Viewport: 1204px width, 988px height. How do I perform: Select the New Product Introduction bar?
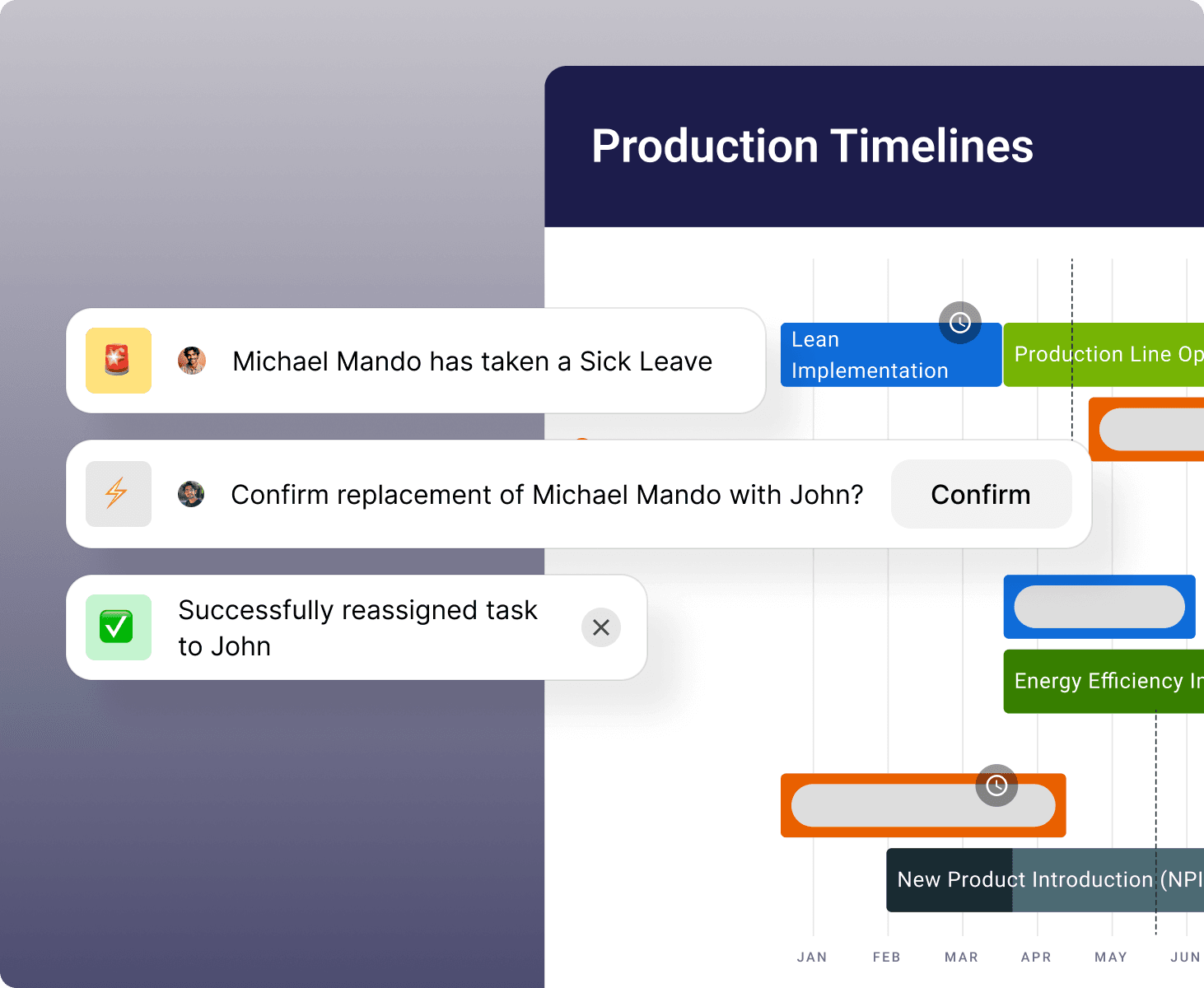coord(1046,879)
